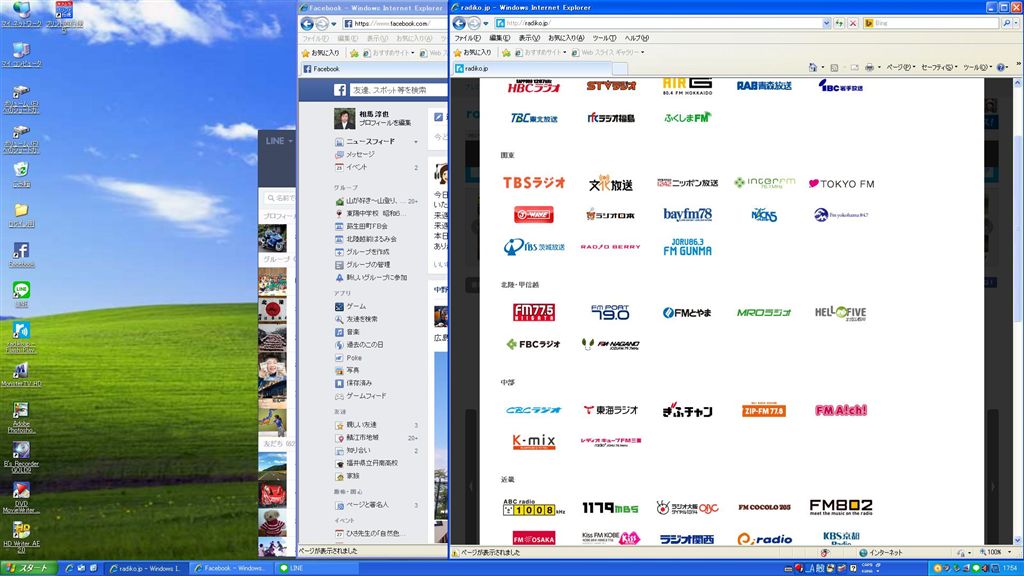1024x576 pixels.
Task: Open the ふくしまFM station logo
Action: click(687, 118)
